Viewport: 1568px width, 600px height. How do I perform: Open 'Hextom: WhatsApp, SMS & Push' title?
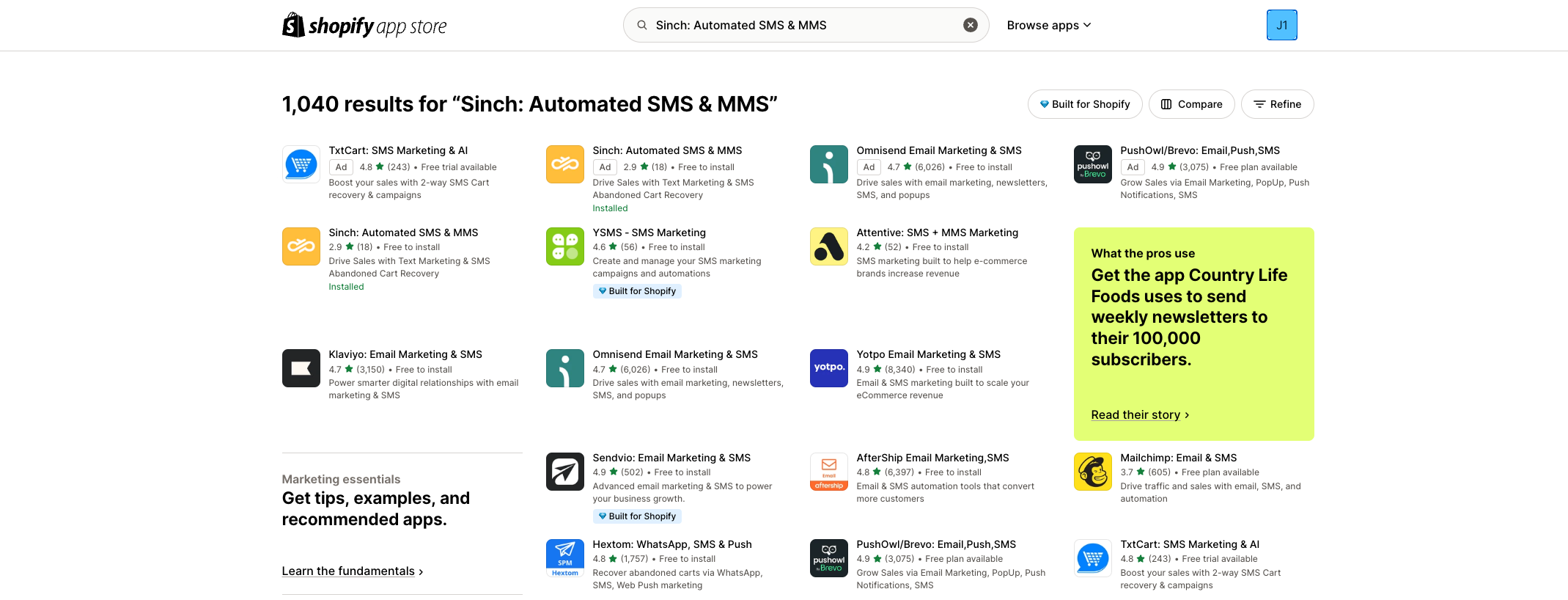click(672, 544)
